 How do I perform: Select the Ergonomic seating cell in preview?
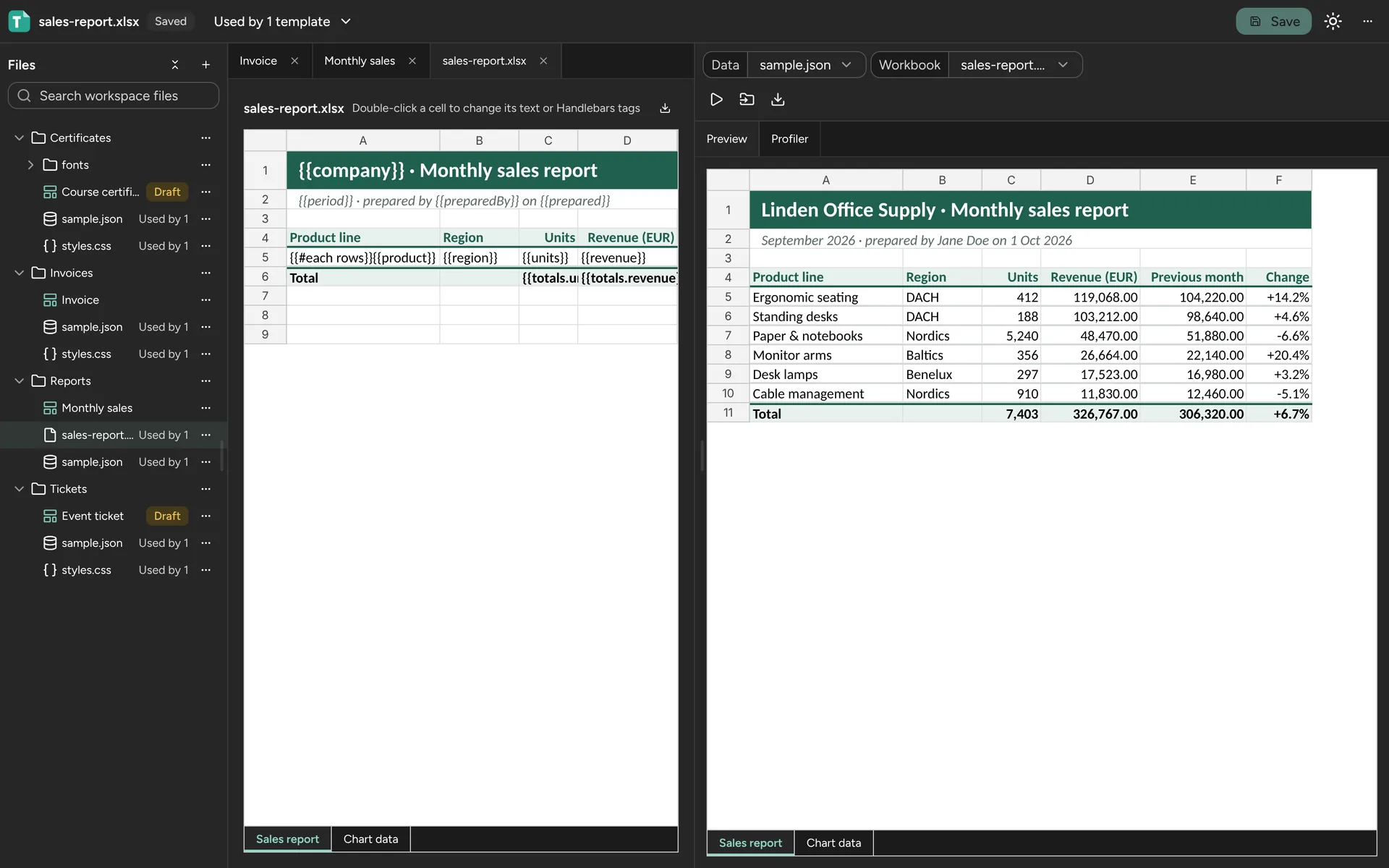tap(825, 297)
